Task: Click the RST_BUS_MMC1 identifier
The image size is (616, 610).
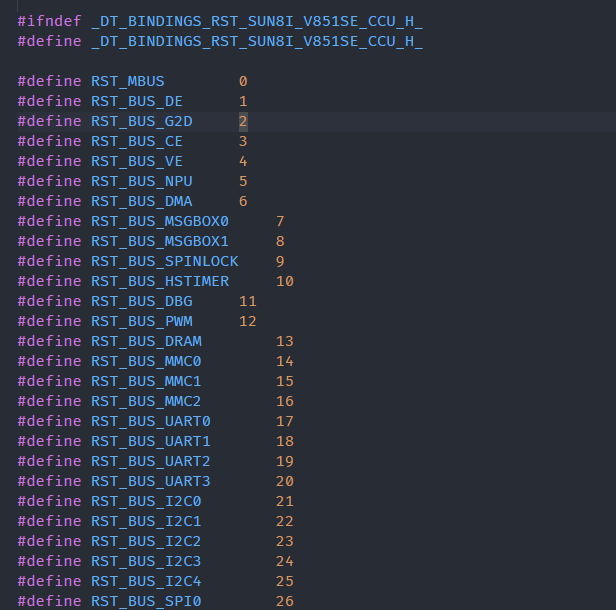Action: (146, 381)
